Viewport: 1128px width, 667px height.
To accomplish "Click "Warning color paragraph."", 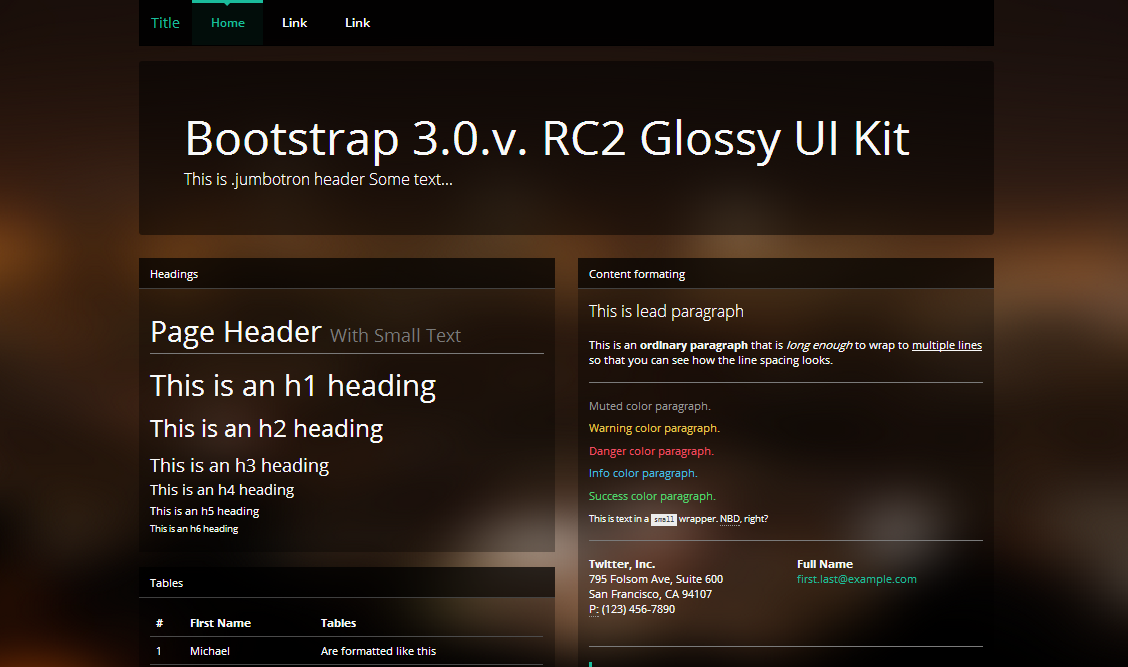I will coord(654,428).
